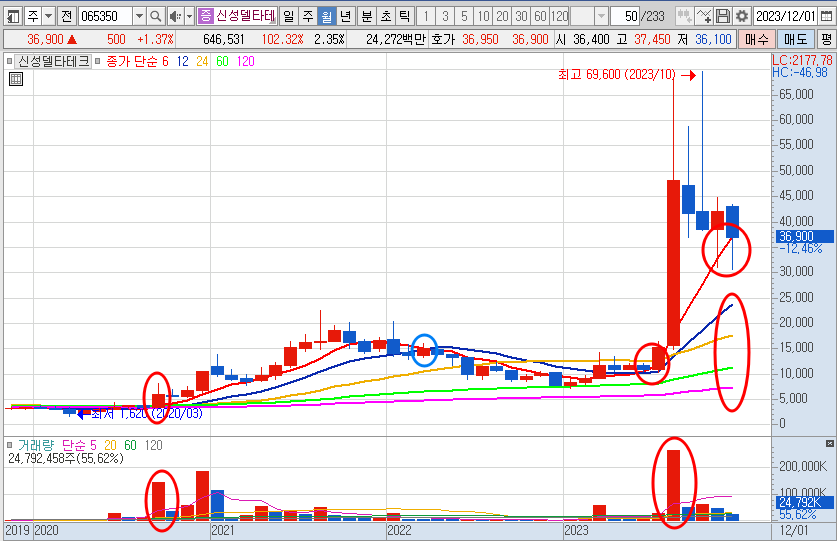
Task: Click the 매수 buy button
Action: tap(757, 40)
